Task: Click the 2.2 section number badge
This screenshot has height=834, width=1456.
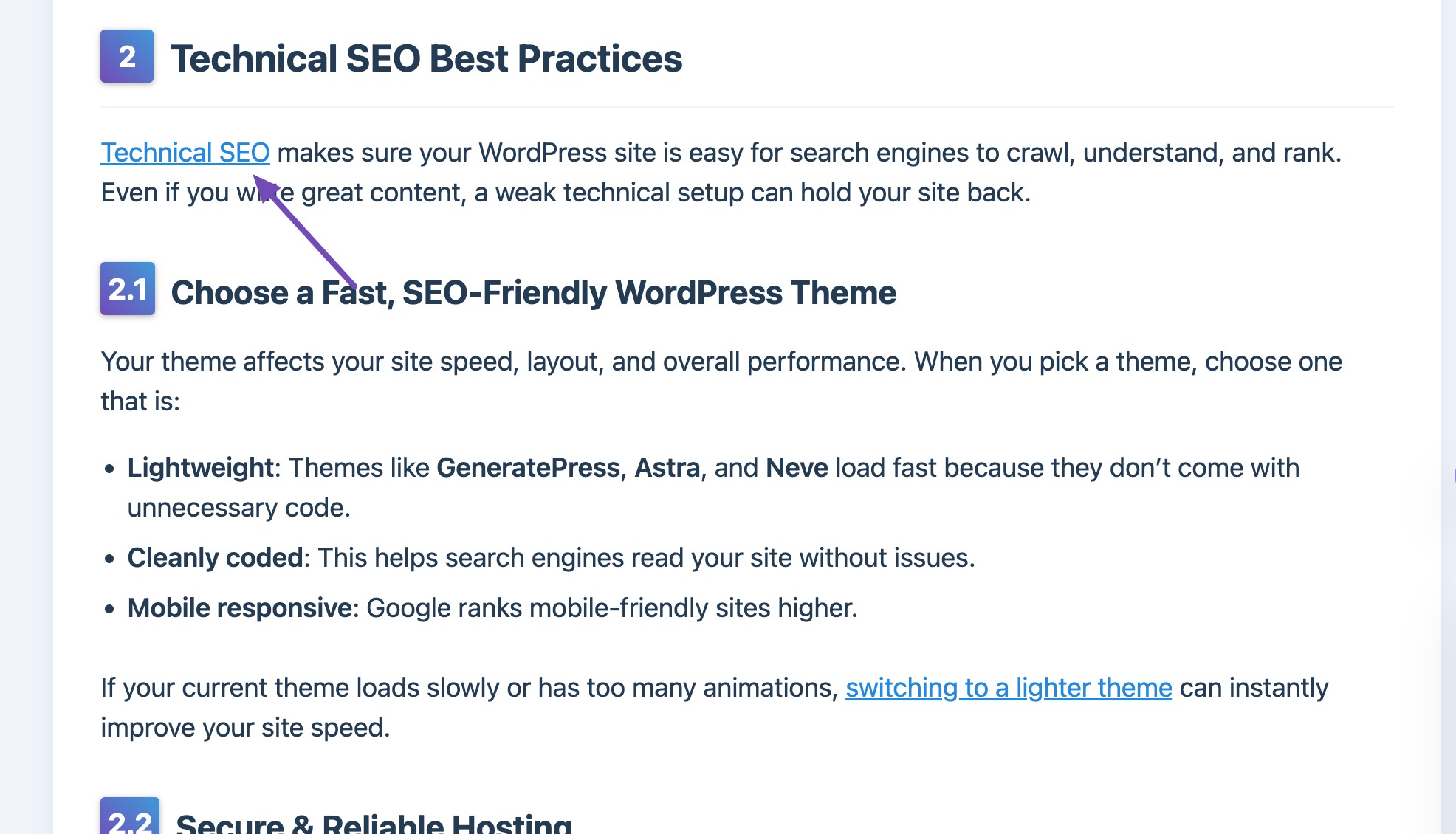Action: (130, 818)
